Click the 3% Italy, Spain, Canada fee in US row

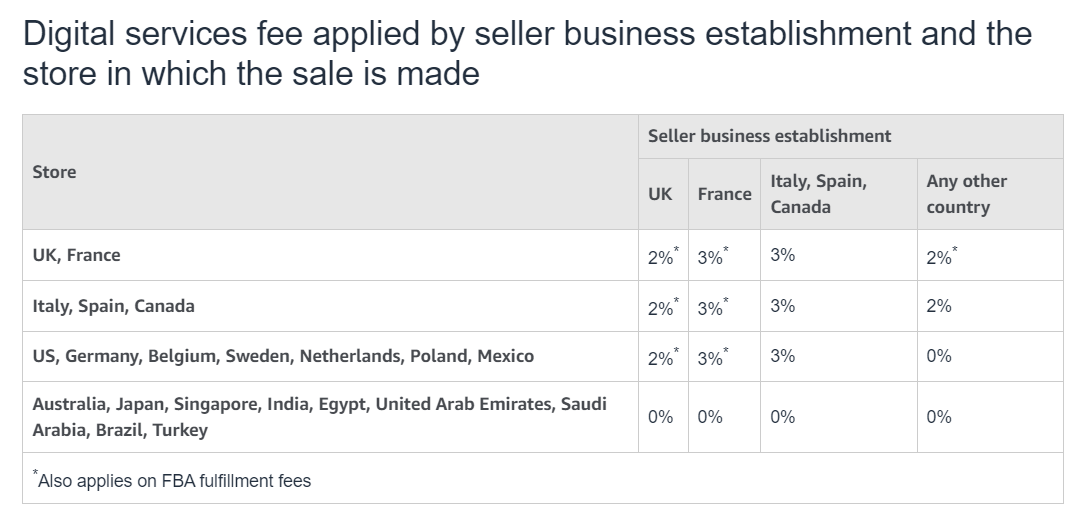(783, 356)
